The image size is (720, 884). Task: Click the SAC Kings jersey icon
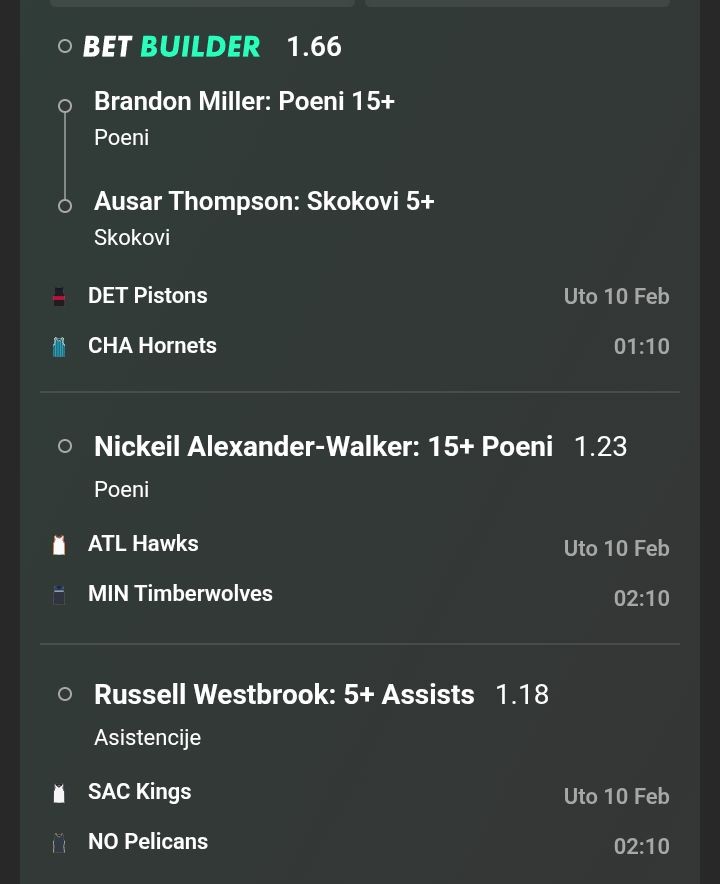pos(59,792)
